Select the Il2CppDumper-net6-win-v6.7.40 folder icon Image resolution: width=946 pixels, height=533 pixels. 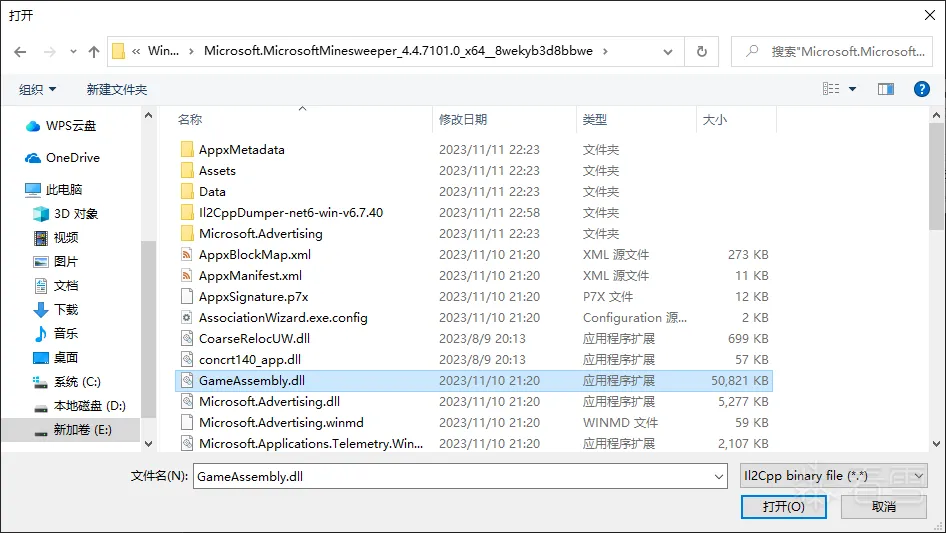(187, 212)
